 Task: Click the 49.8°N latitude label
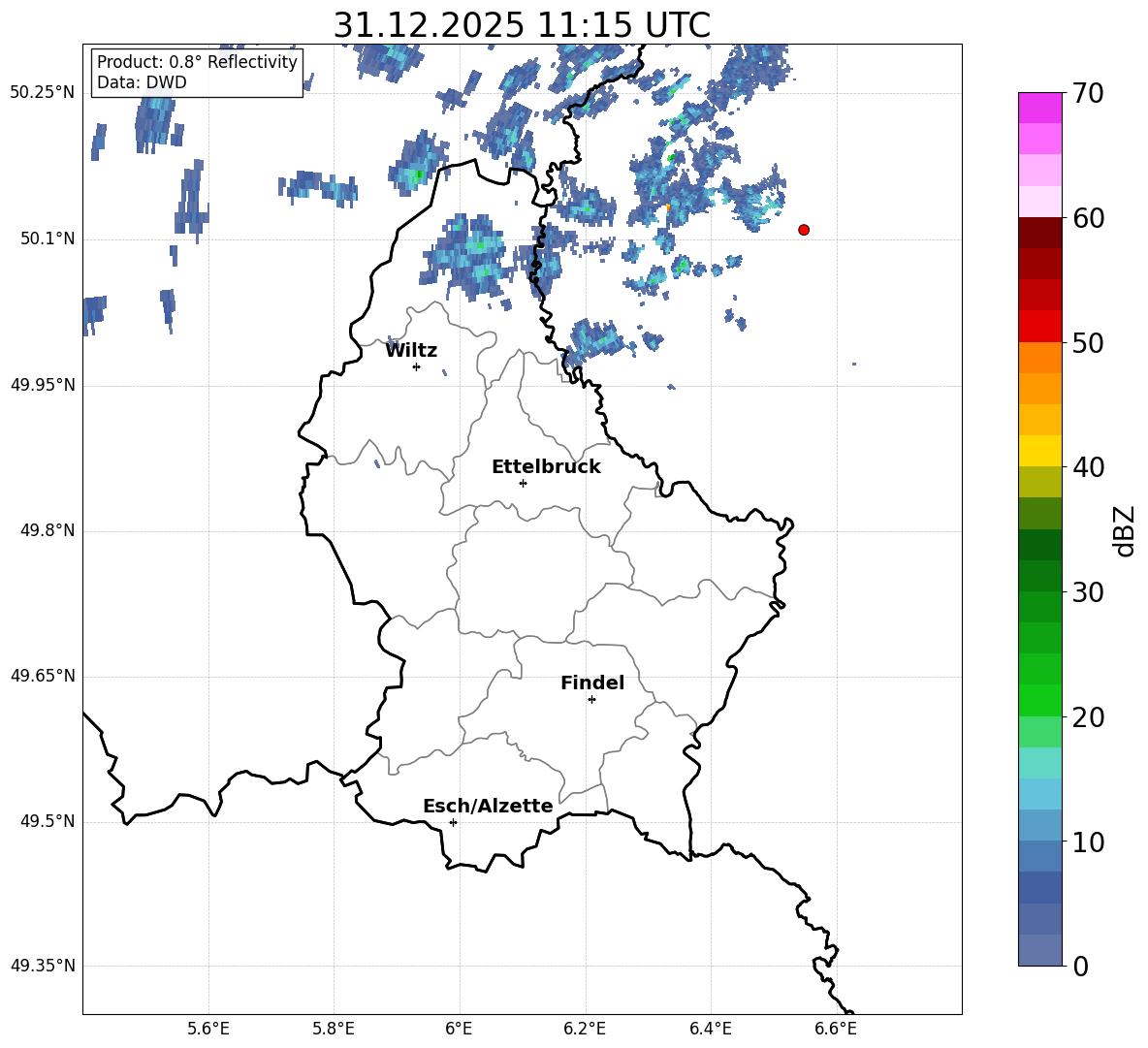47,530
